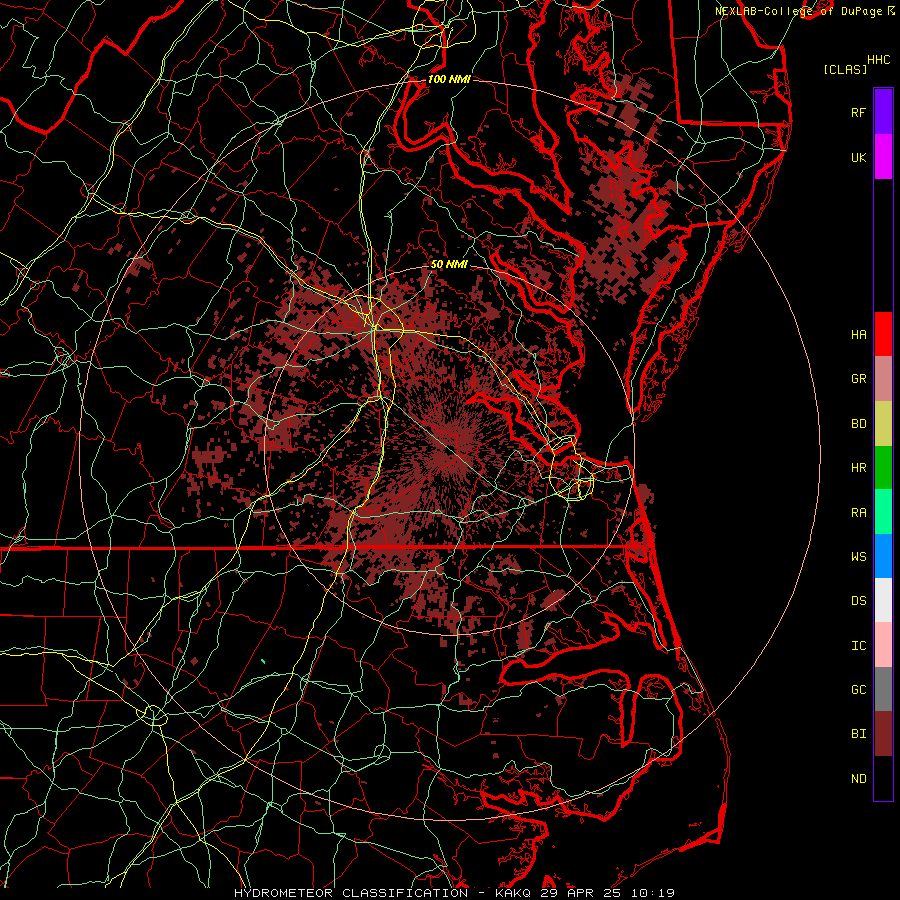Click the DS white legend swatch
The height and width of the screenshot is (900, 900).
pos(883,600)
